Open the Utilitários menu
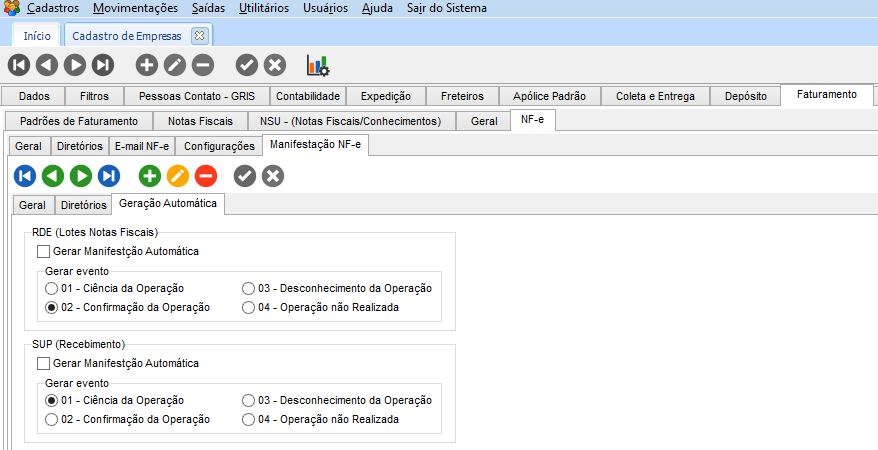This screenshot has width=878, height=450. tap(264, 8)
